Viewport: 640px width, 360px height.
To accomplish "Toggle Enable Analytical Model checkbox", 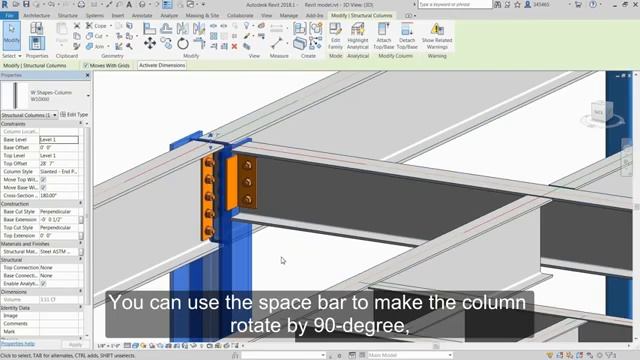I will pos(43,283).
